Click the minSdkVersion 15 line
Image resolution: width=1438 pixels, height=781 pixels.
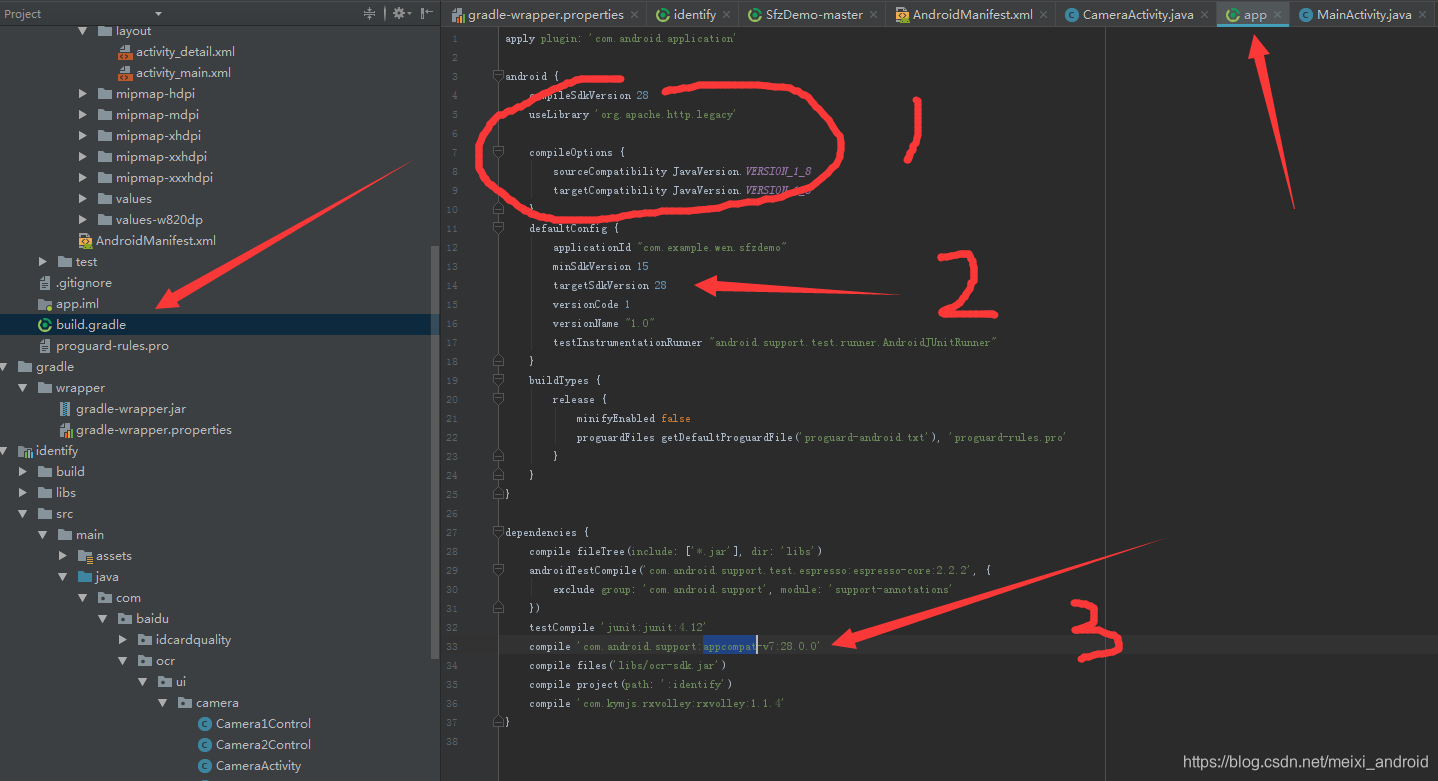600,266
